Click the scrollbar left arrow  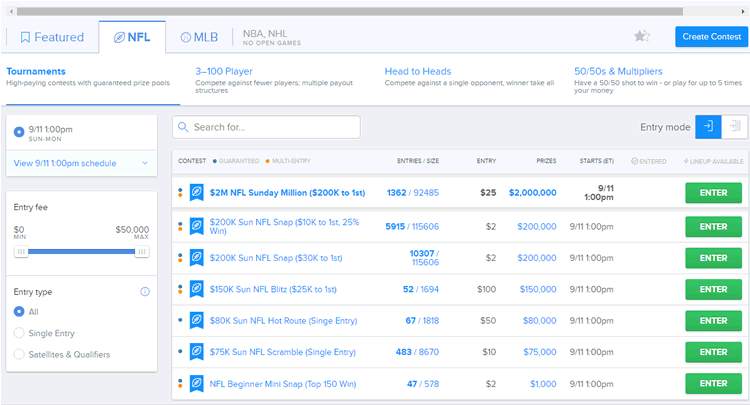coord(11,11)
